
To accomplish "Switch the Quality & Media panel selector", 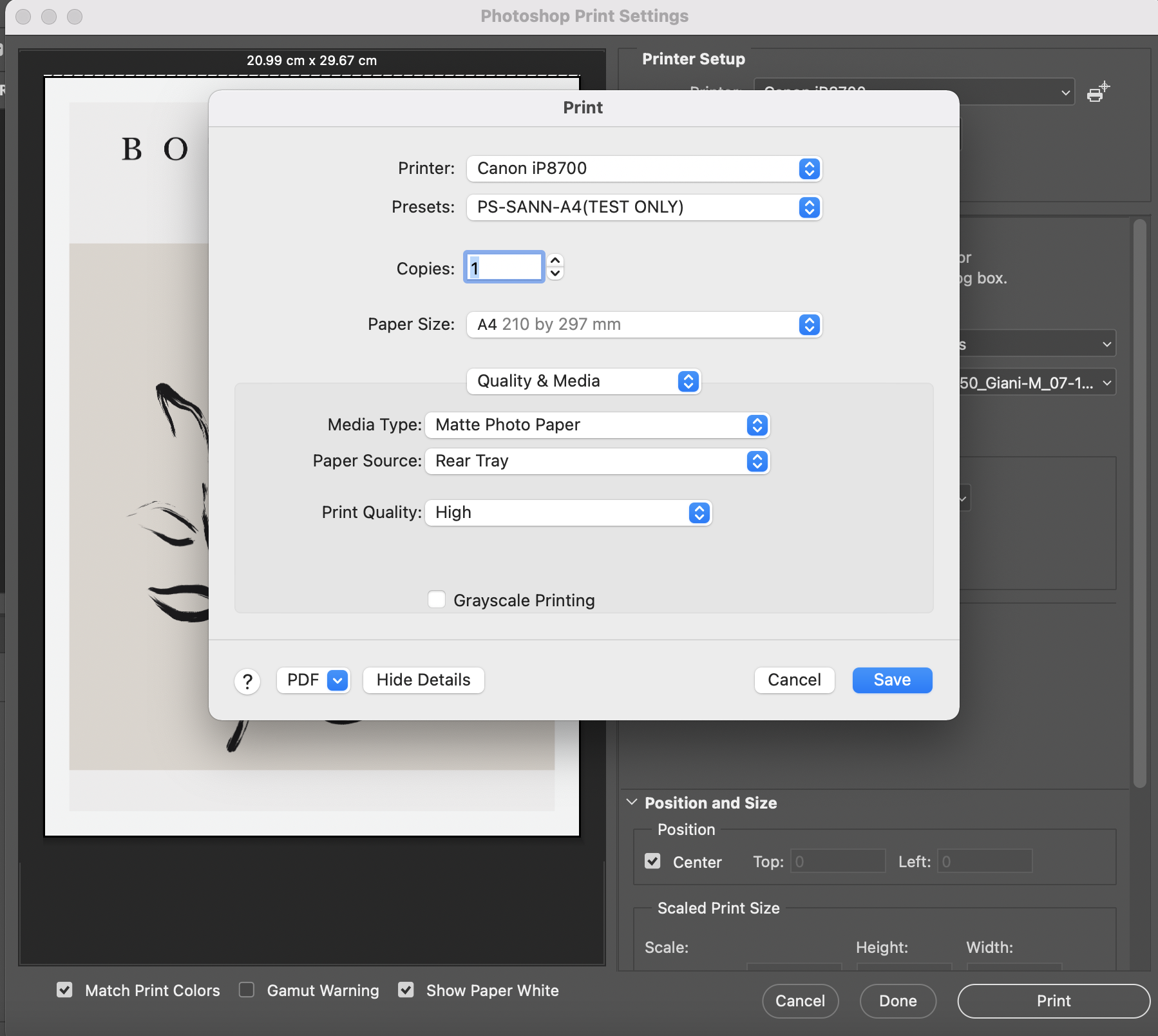I will [583, 381].
